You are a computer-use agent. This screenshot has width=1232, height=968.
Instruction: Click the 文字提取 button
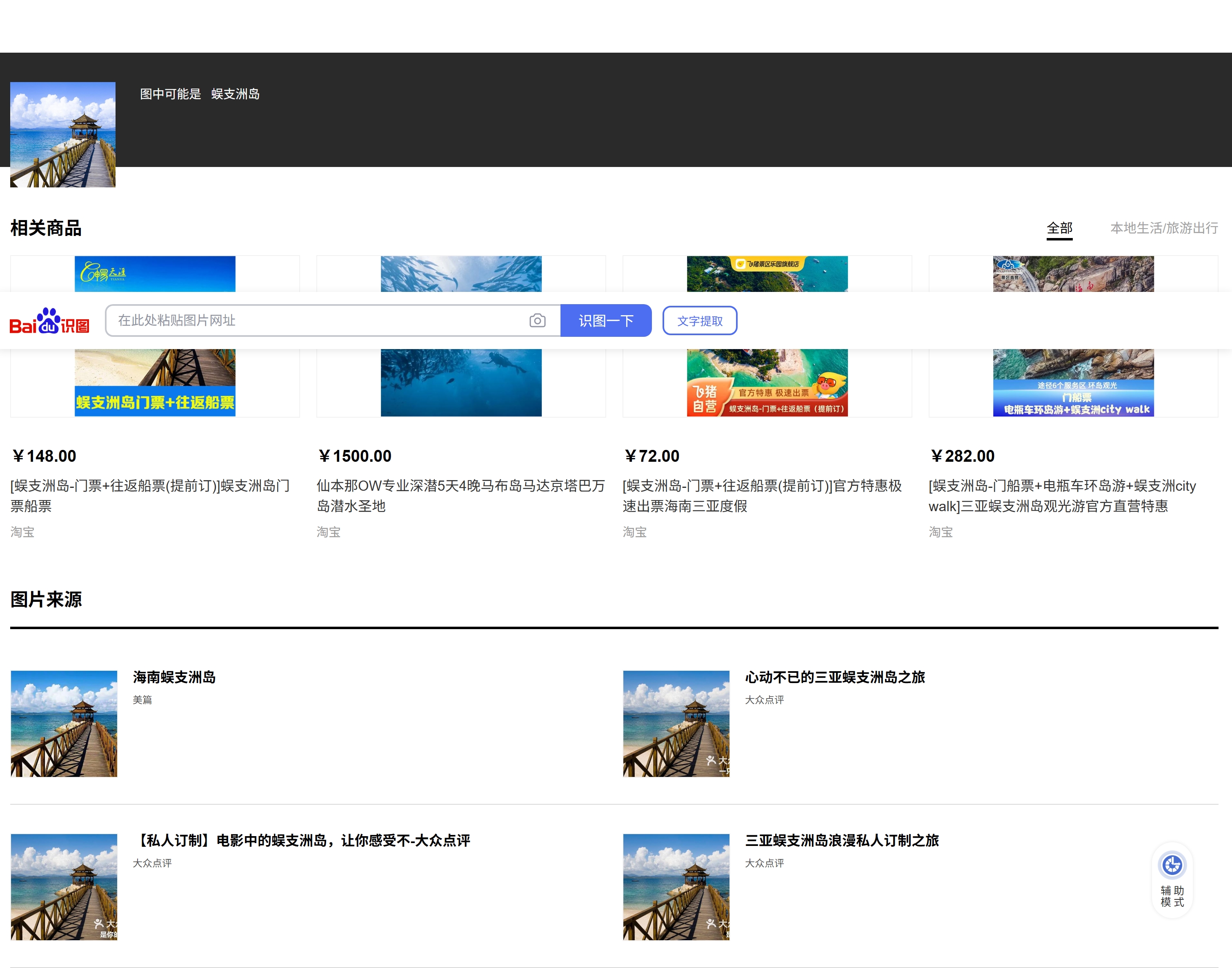[699, 321]
